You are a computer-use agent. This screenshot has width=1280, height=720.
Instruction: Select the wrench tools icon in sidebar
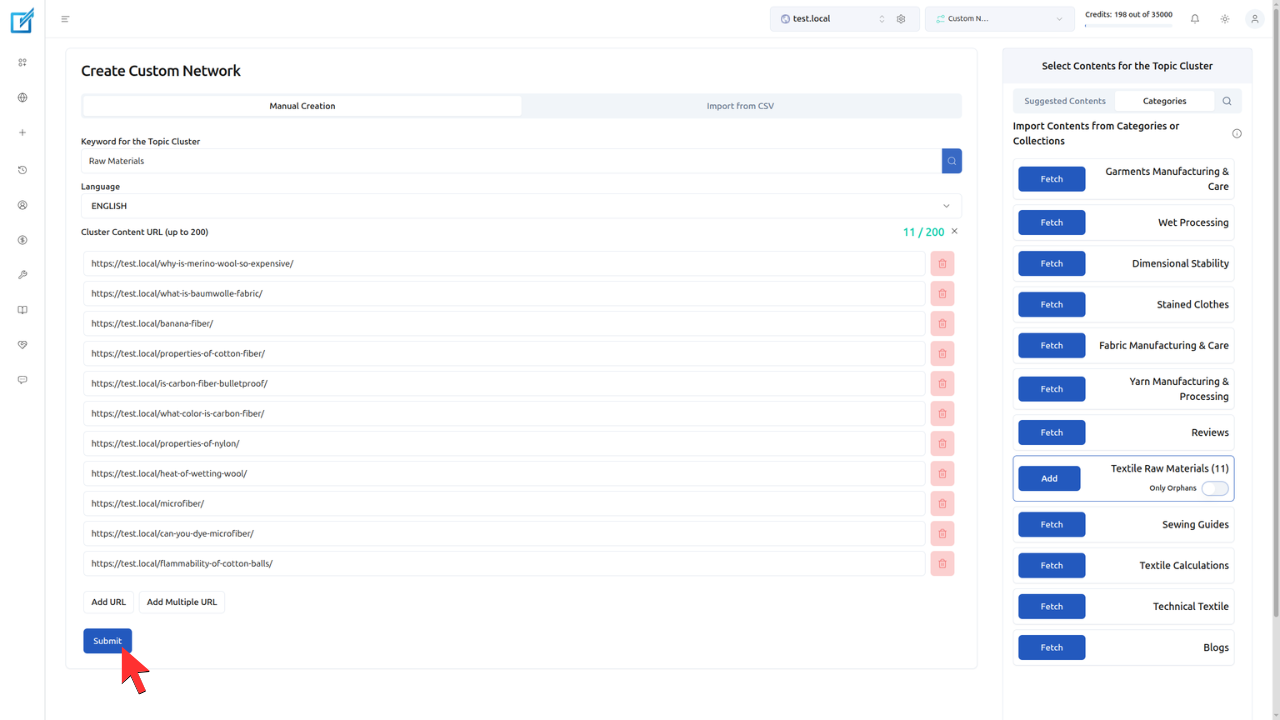click(x=22, y=274)
